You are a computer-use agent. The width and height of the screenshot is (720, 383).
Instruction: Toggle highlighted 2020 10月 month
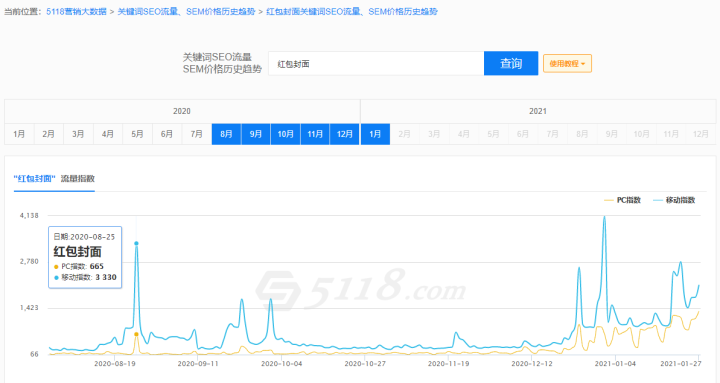click(286, 134)
